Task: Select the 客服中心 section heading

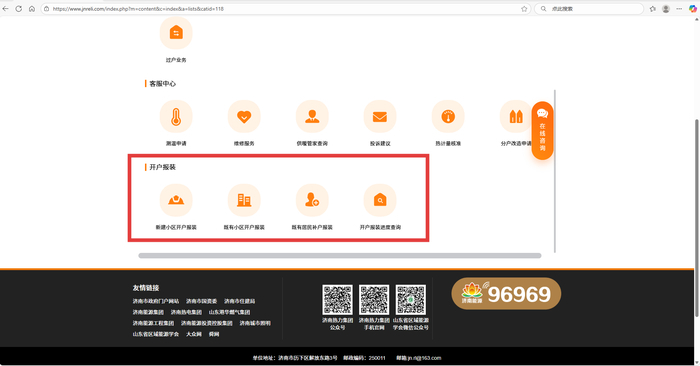Action: pos(162,83)
